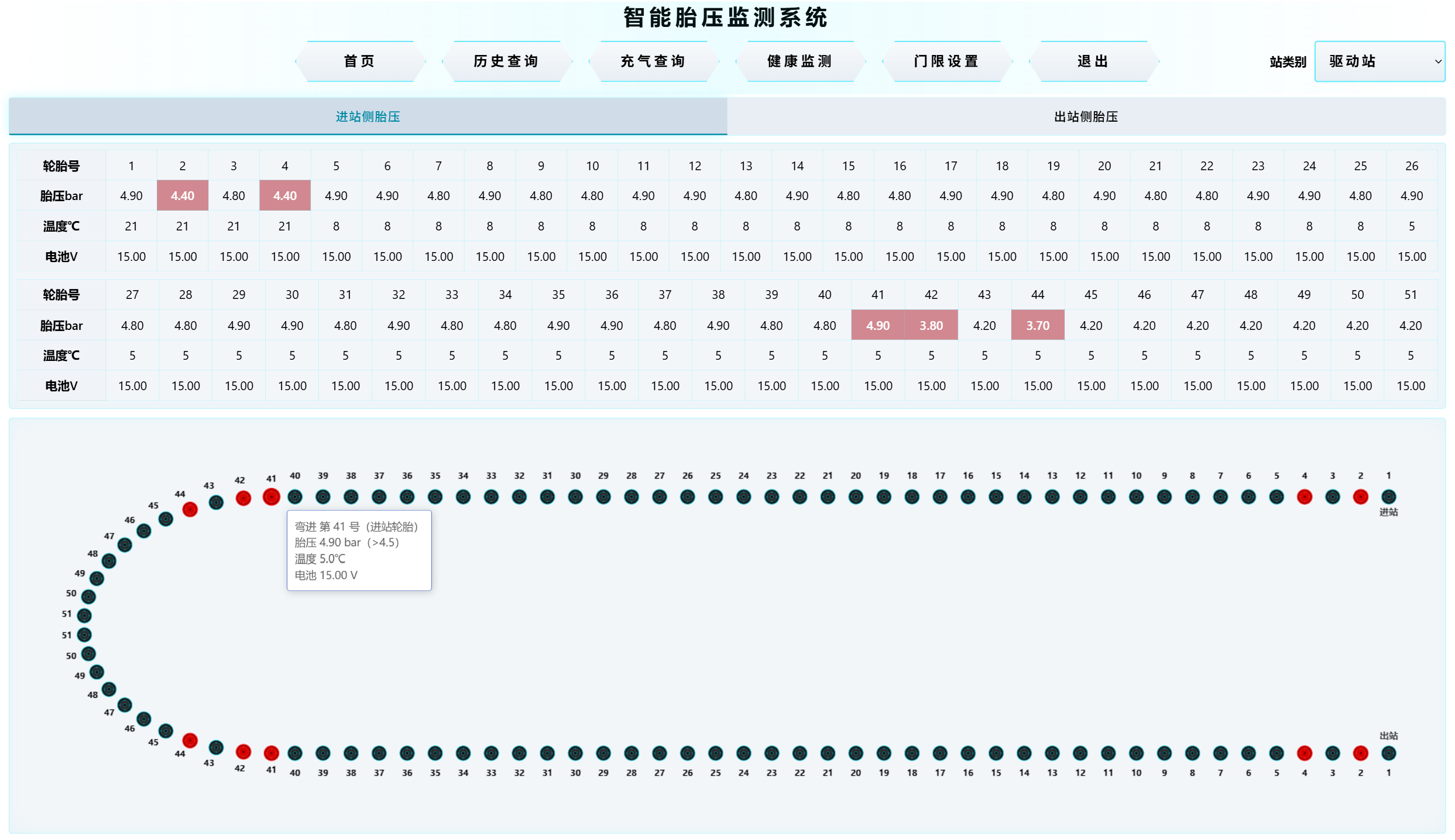Click tire icon 10 on top track

click(1136, 497)
